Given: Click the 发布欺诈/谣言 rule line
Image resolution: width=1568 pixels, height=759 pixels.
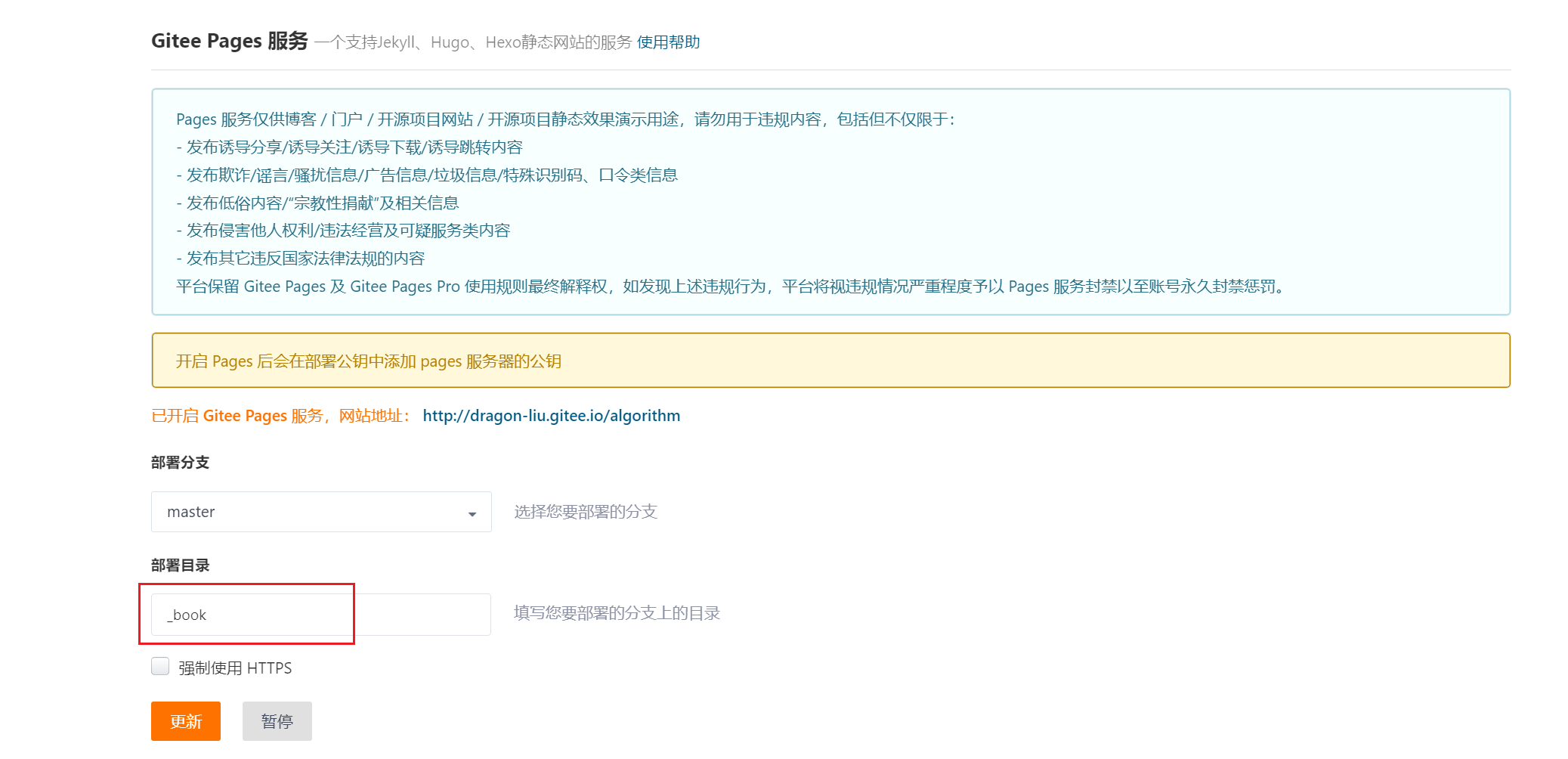Looking at the screenshot, I should 427,175.
